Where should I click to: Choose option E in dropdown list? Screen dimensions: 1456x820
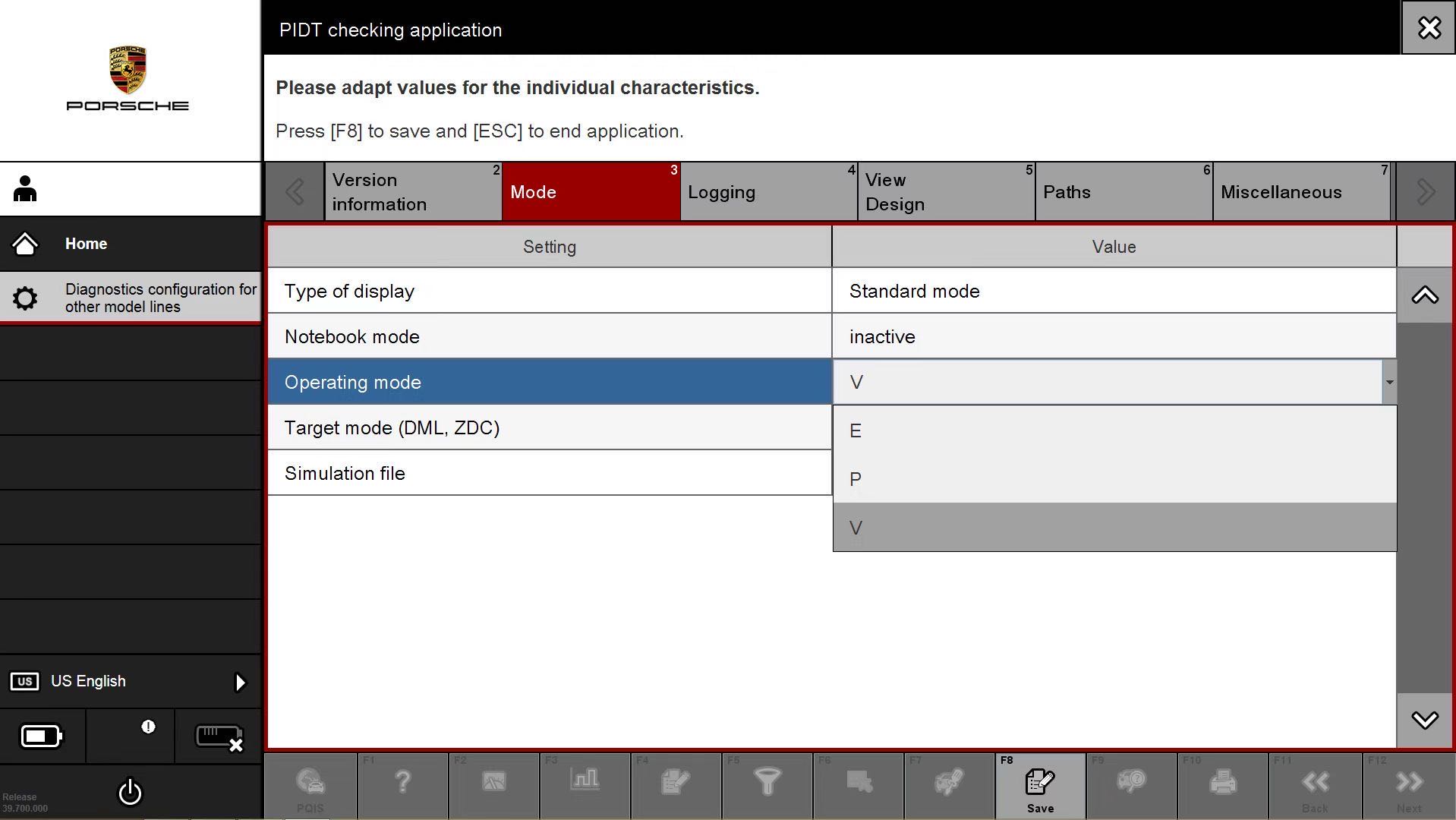tap(1114, 430)
